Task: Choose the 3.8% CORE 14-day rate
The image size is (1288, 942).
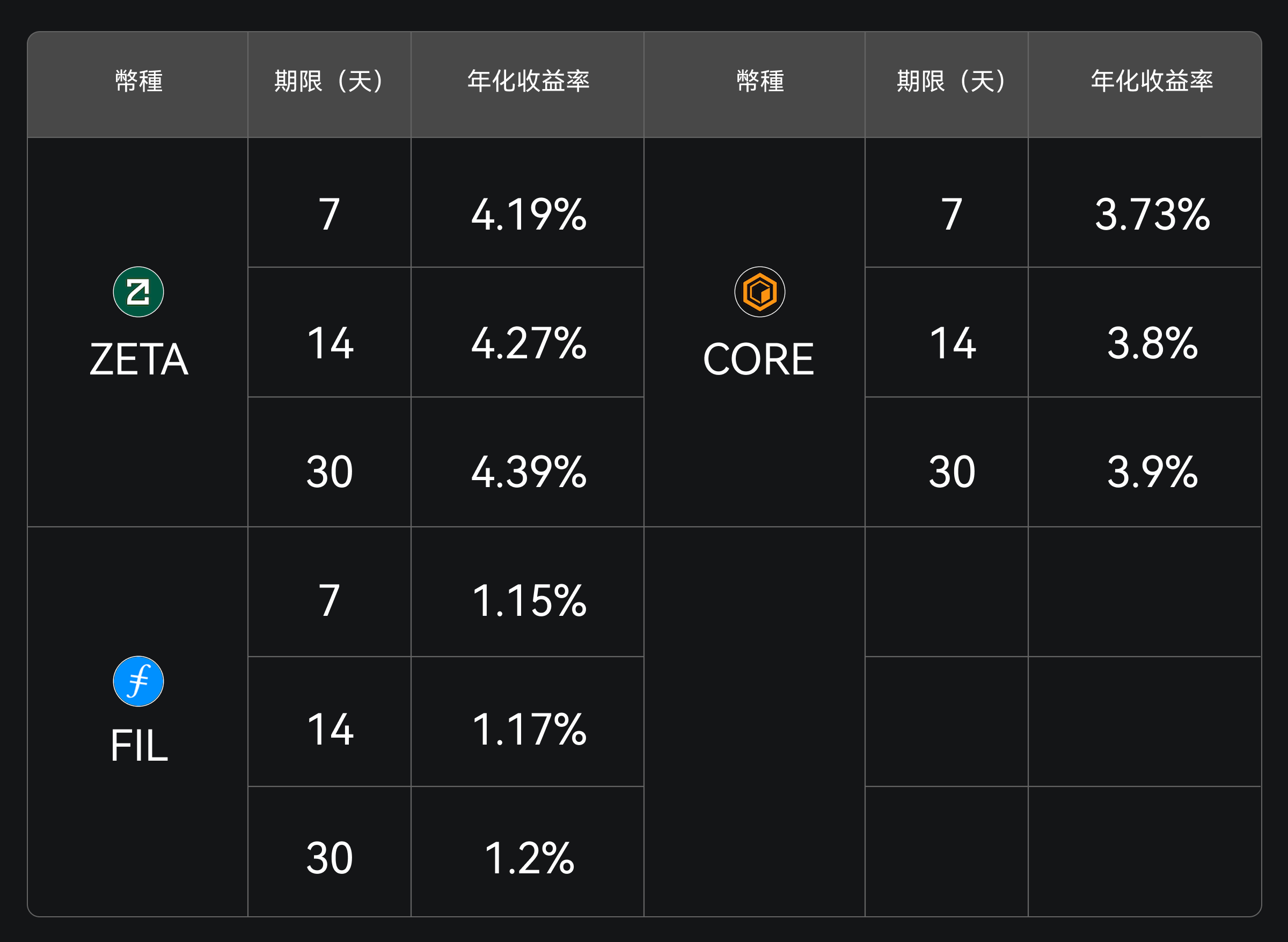Action: click(x=1152, y=344)
